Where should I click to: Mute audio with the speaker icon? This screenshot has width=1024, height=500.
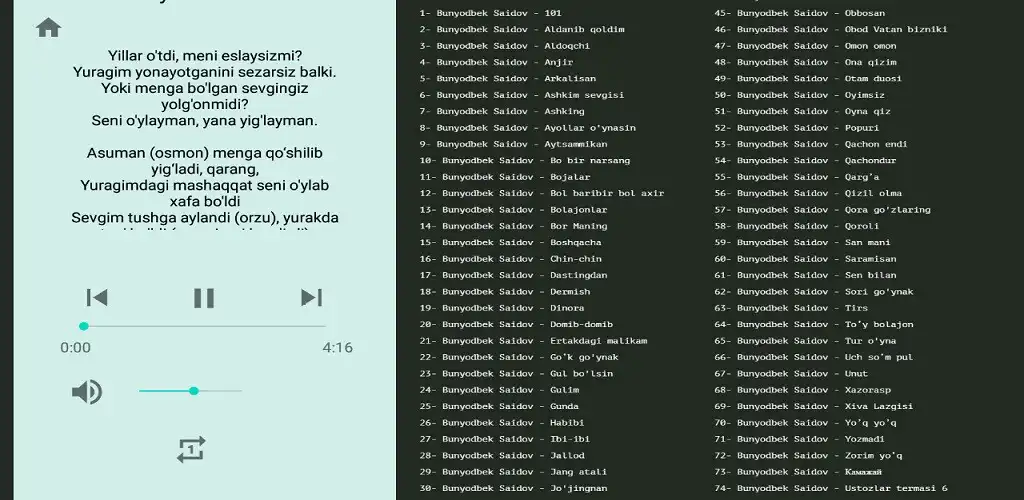[x=87, y=391]
